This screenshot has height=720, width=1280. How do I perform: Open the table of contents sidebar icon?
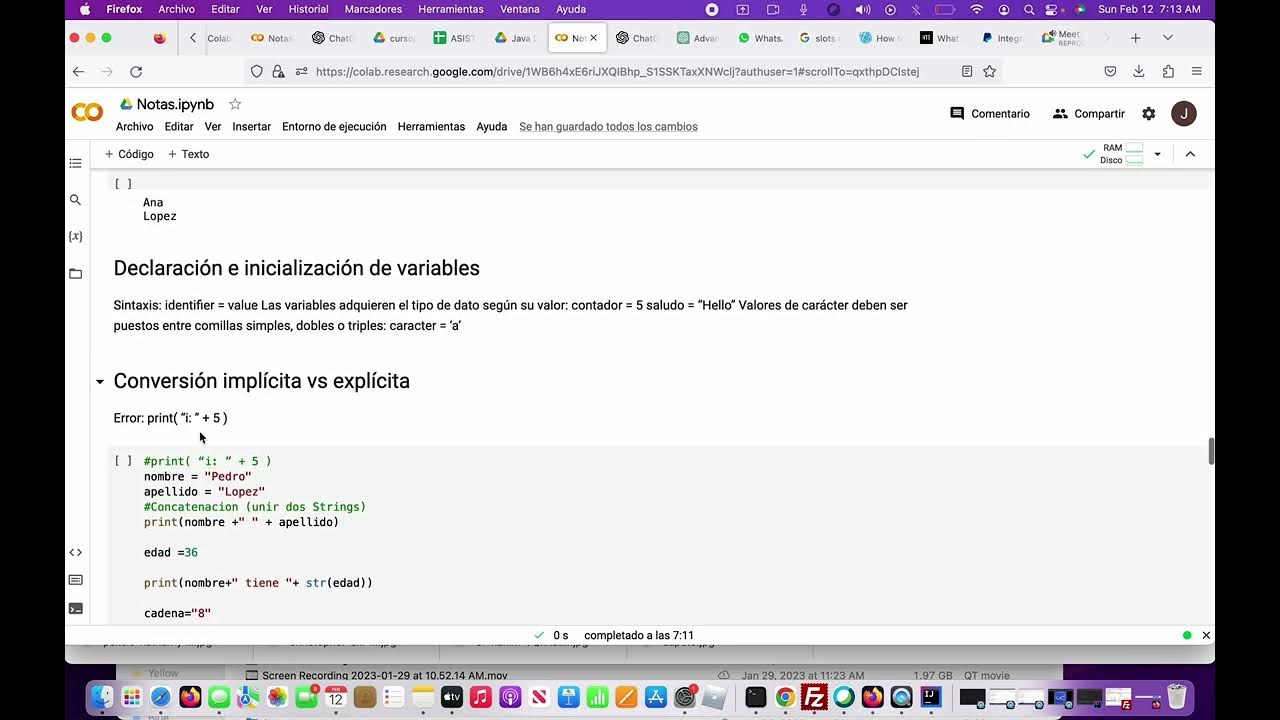click(x=75, y=163)
